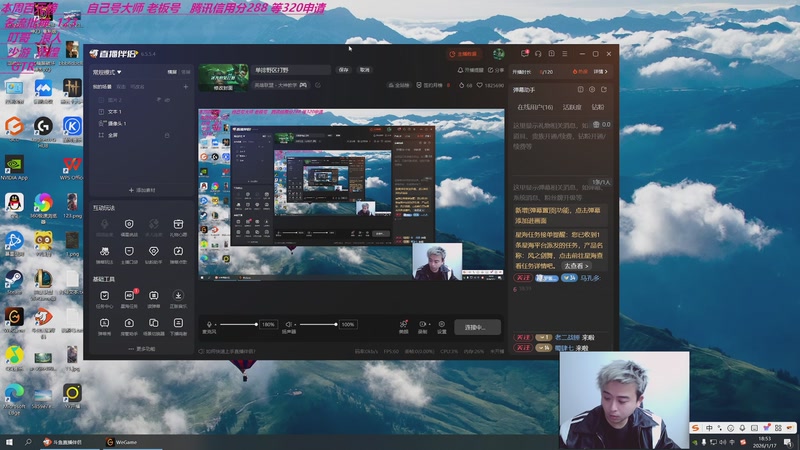The image size is (800, 450).
Task: Click the headset customer service icon
Action: tap(538, 54)
